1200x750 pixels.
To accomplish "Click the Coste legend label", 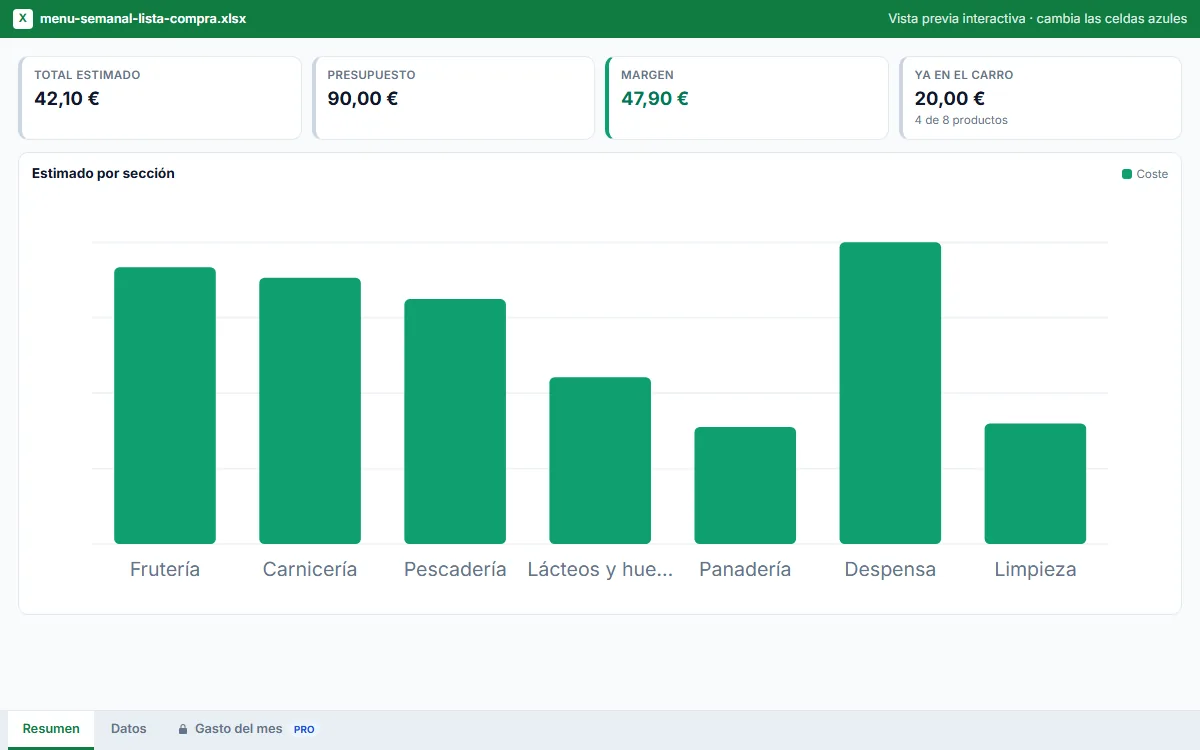I will coord(1152,174).
